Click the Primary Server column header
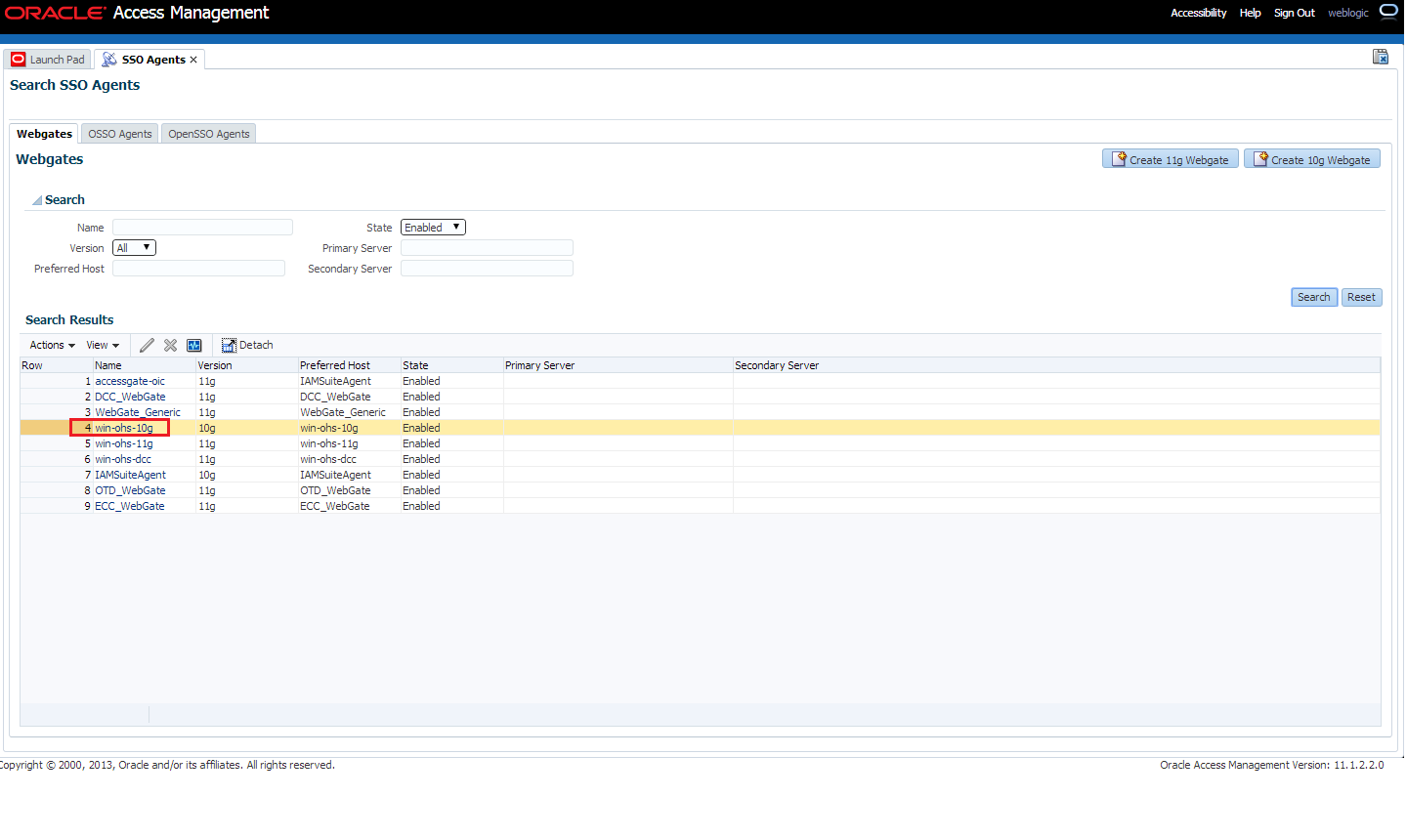This screenshot has height=840, width=1407. [618, 365]
